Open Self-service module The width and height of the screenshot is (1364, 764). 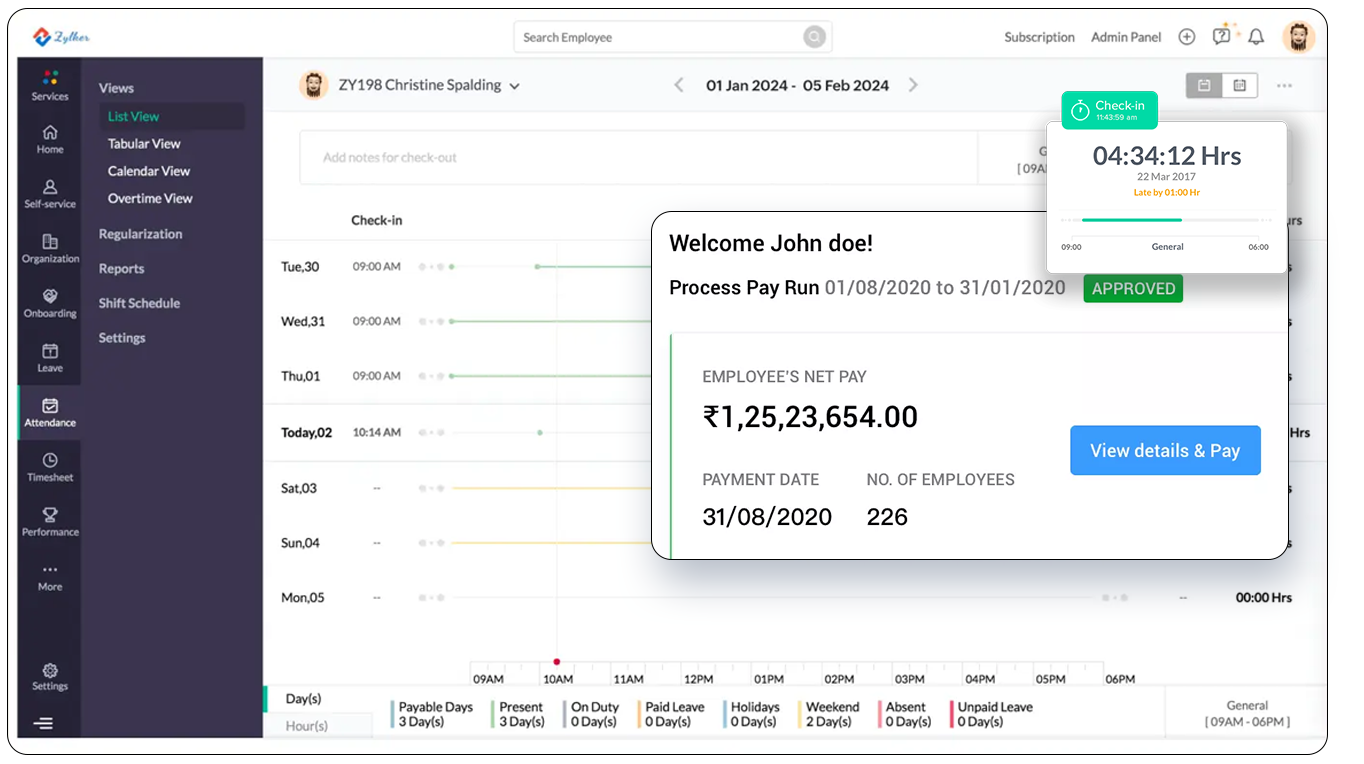pyautogui.click(x=50, y=194)
